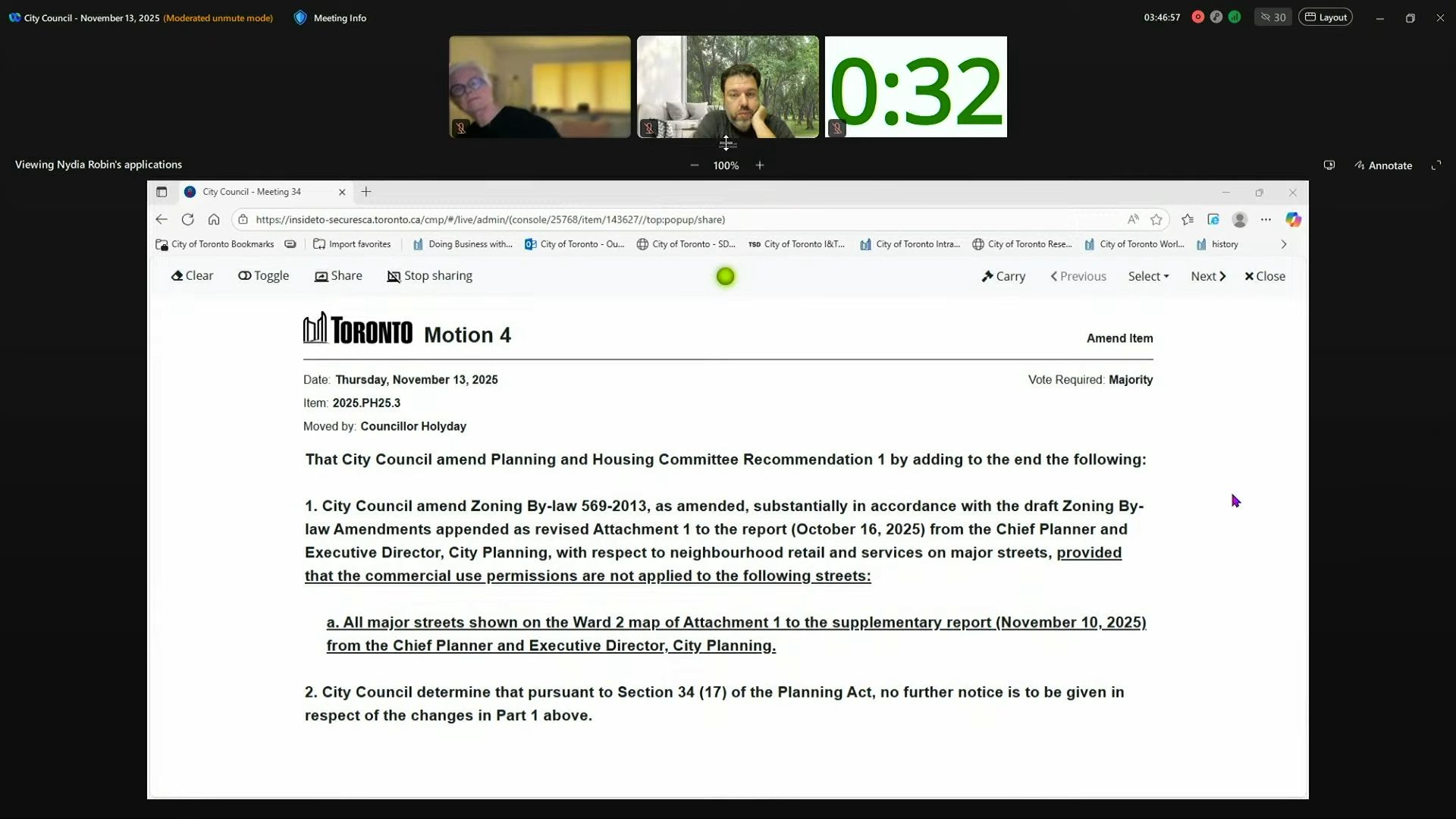Click the green status indicator dot
This screenshot has height=819, width=1456.
[x=725, y=277]
